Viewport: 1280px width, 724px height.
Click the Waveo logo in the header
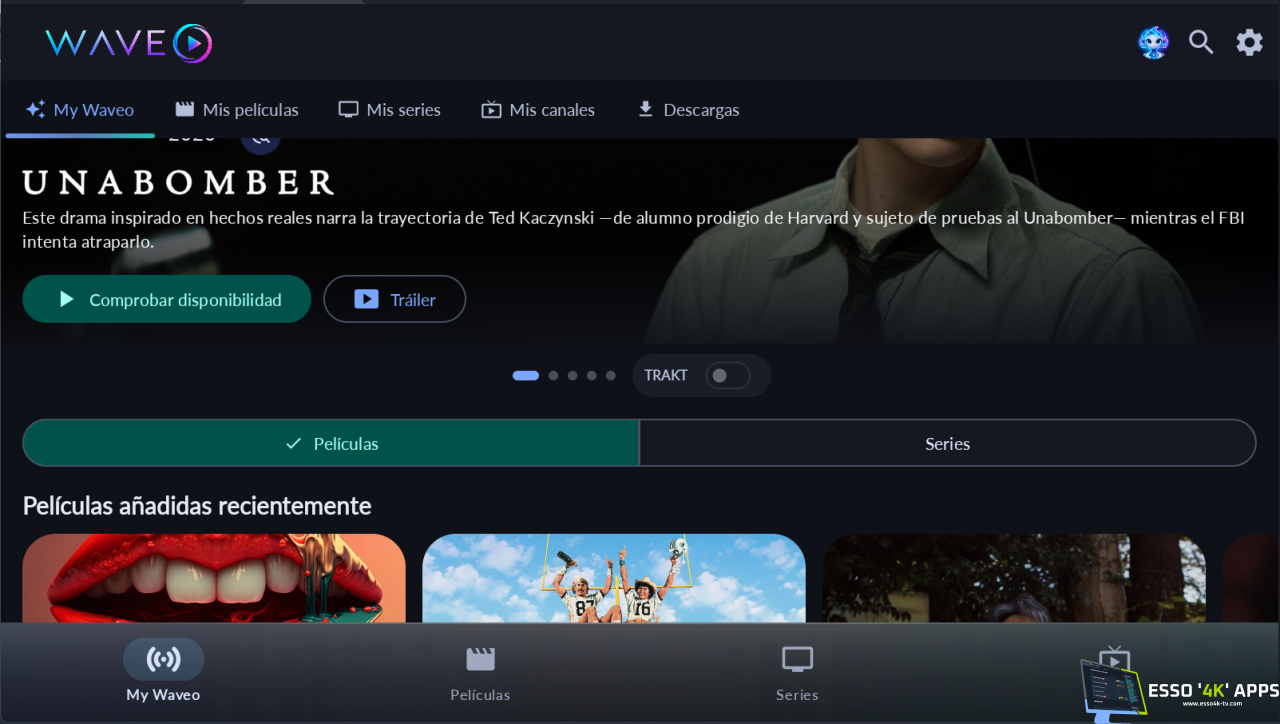click(129, 43)
